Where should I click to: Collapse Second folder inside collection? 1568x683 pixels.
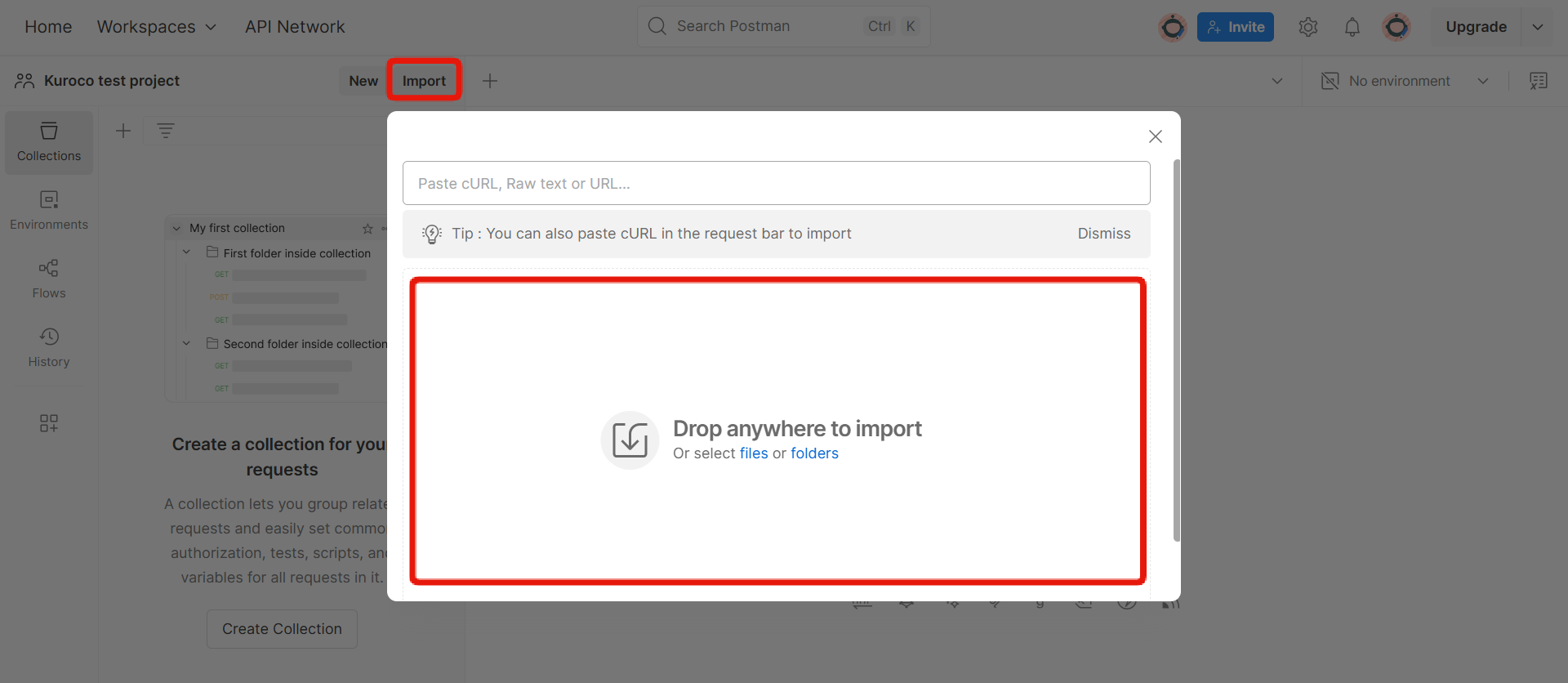(187, 343)
